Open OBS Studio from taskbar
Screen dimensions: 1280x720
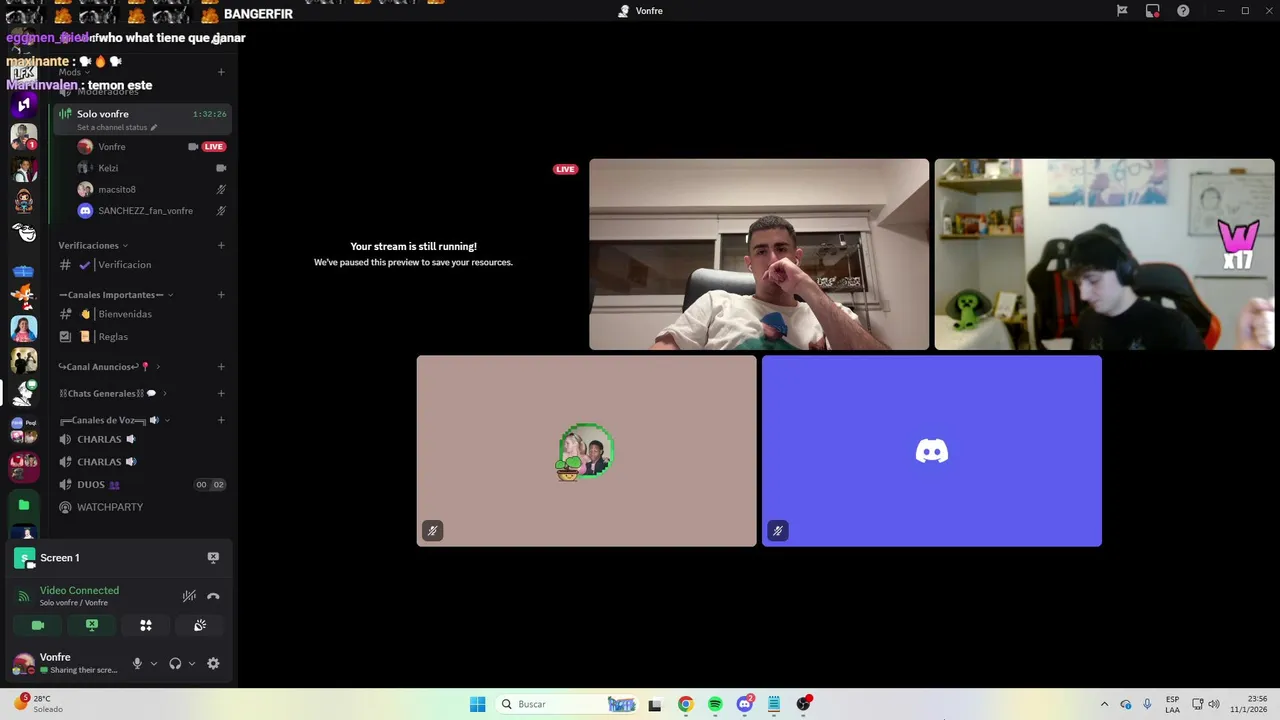pos(803,704)
